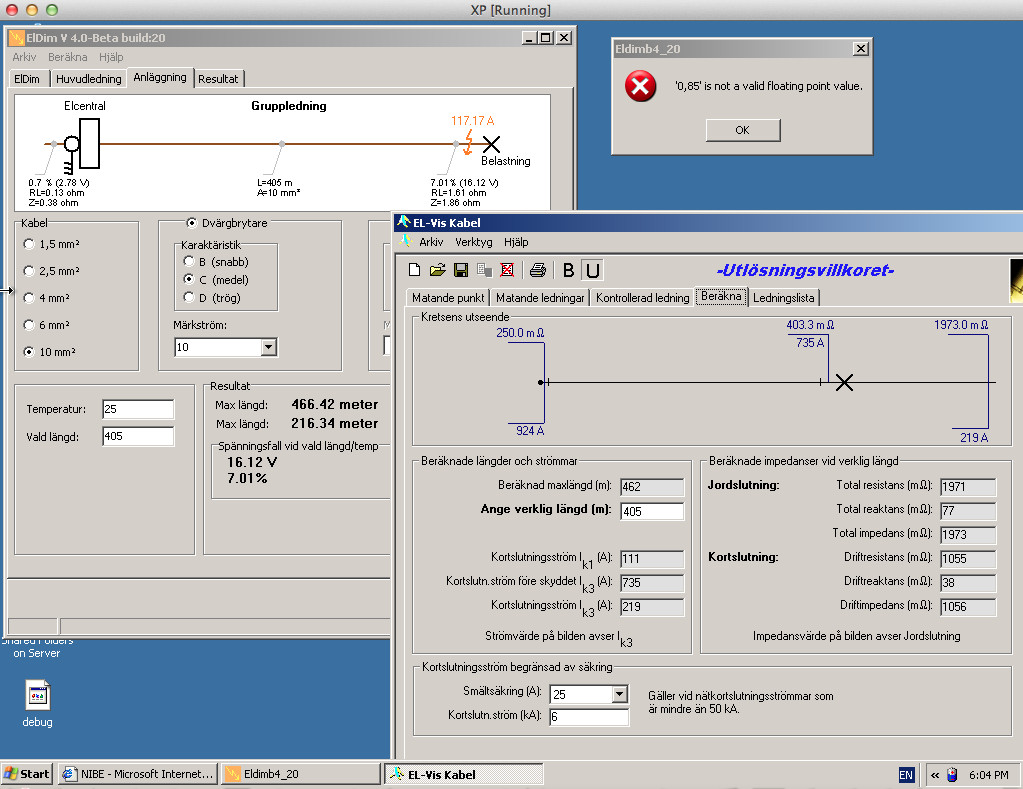Select characteristic B (snabb)
This screenshot has width=1023, height=789.
point(189,262)
